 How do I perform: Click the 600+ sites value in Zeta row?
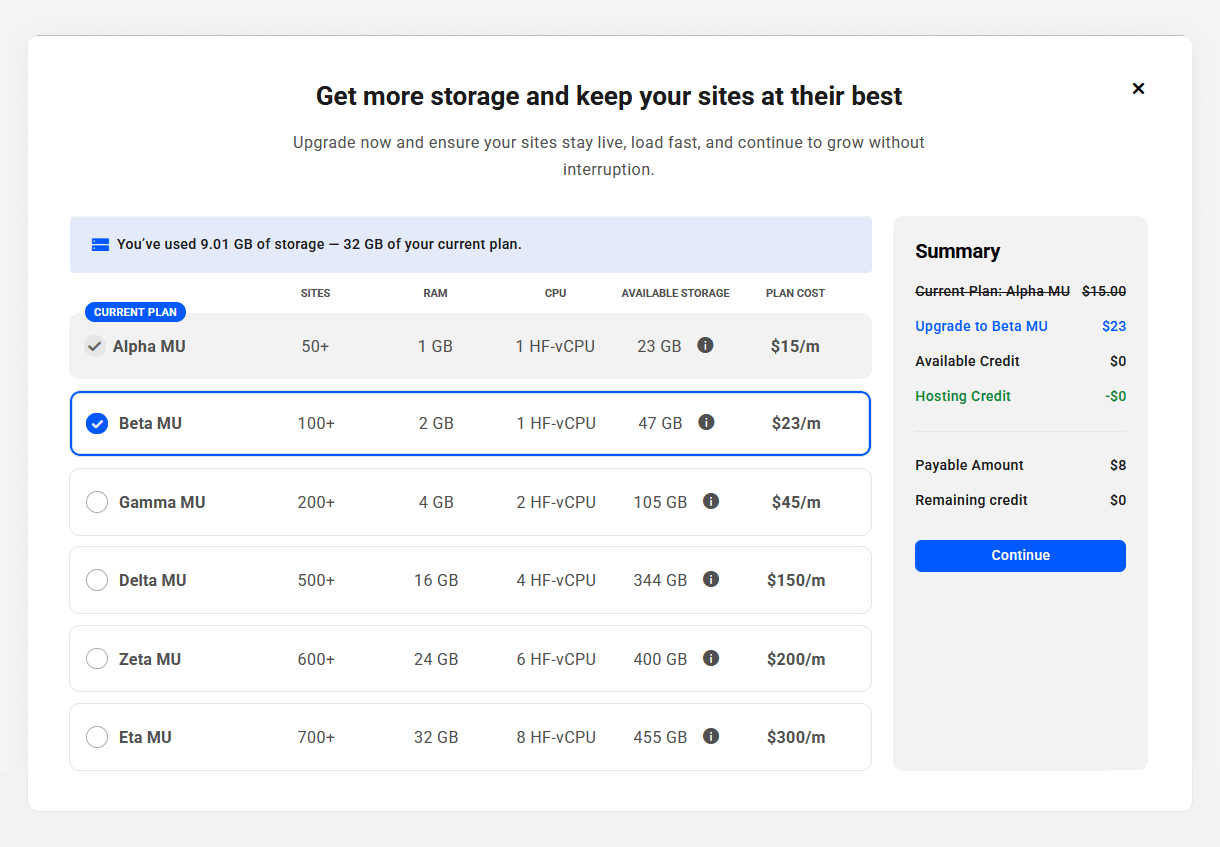(316, 659)
